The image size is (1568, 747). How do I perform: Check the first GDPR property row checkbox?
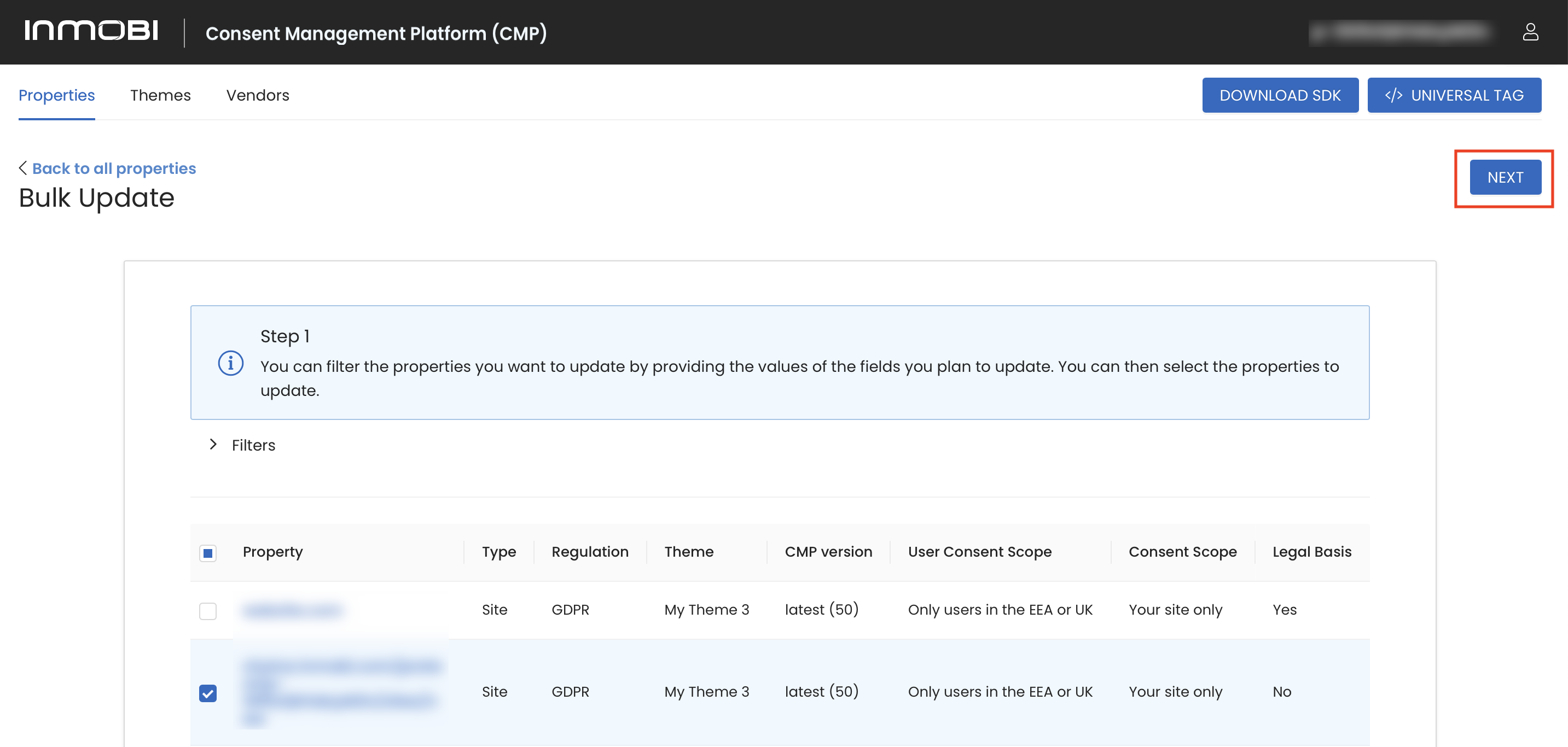[207, 610]
